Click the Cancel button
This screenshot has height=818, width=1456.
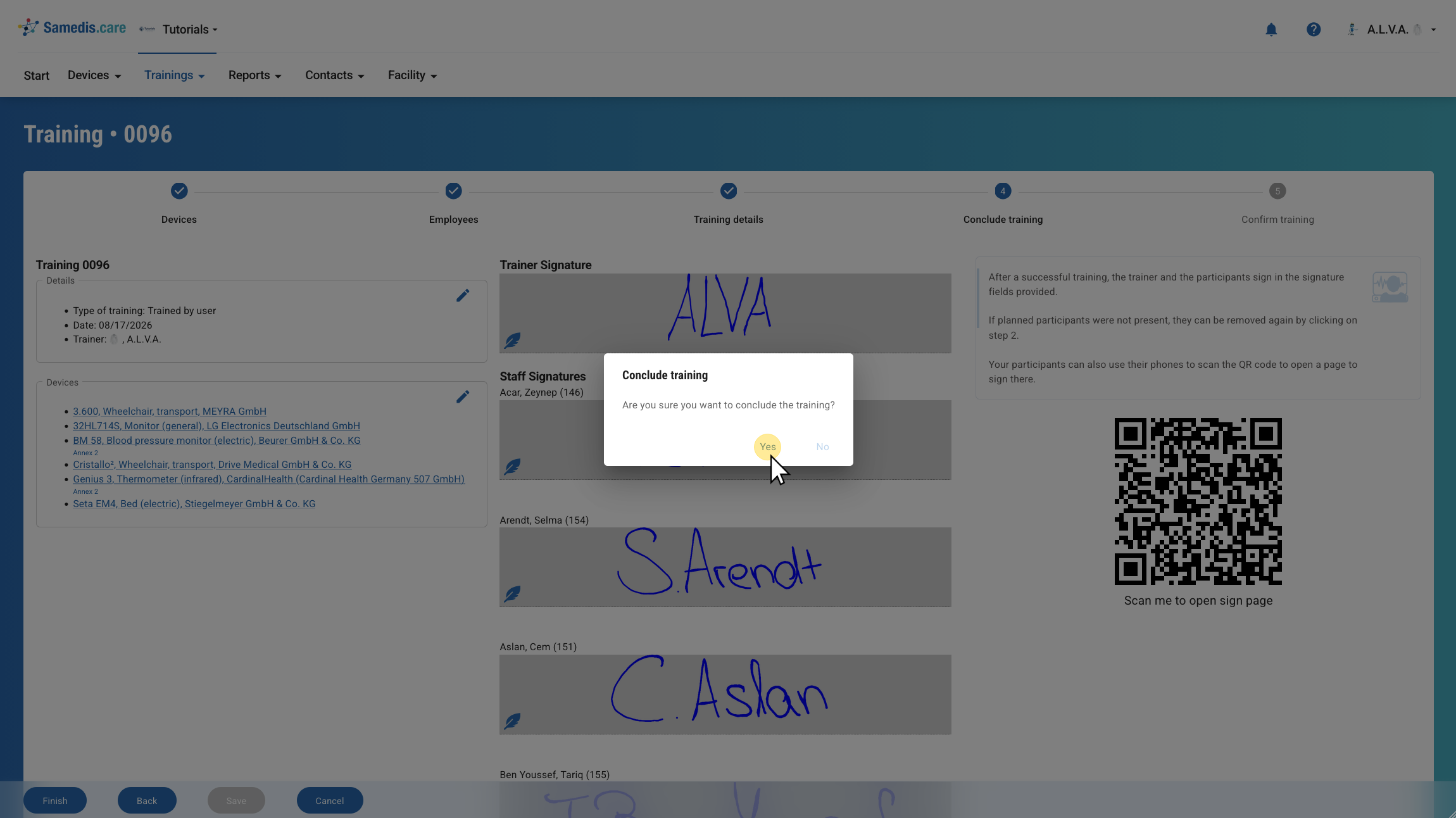[x=330, y=801]
